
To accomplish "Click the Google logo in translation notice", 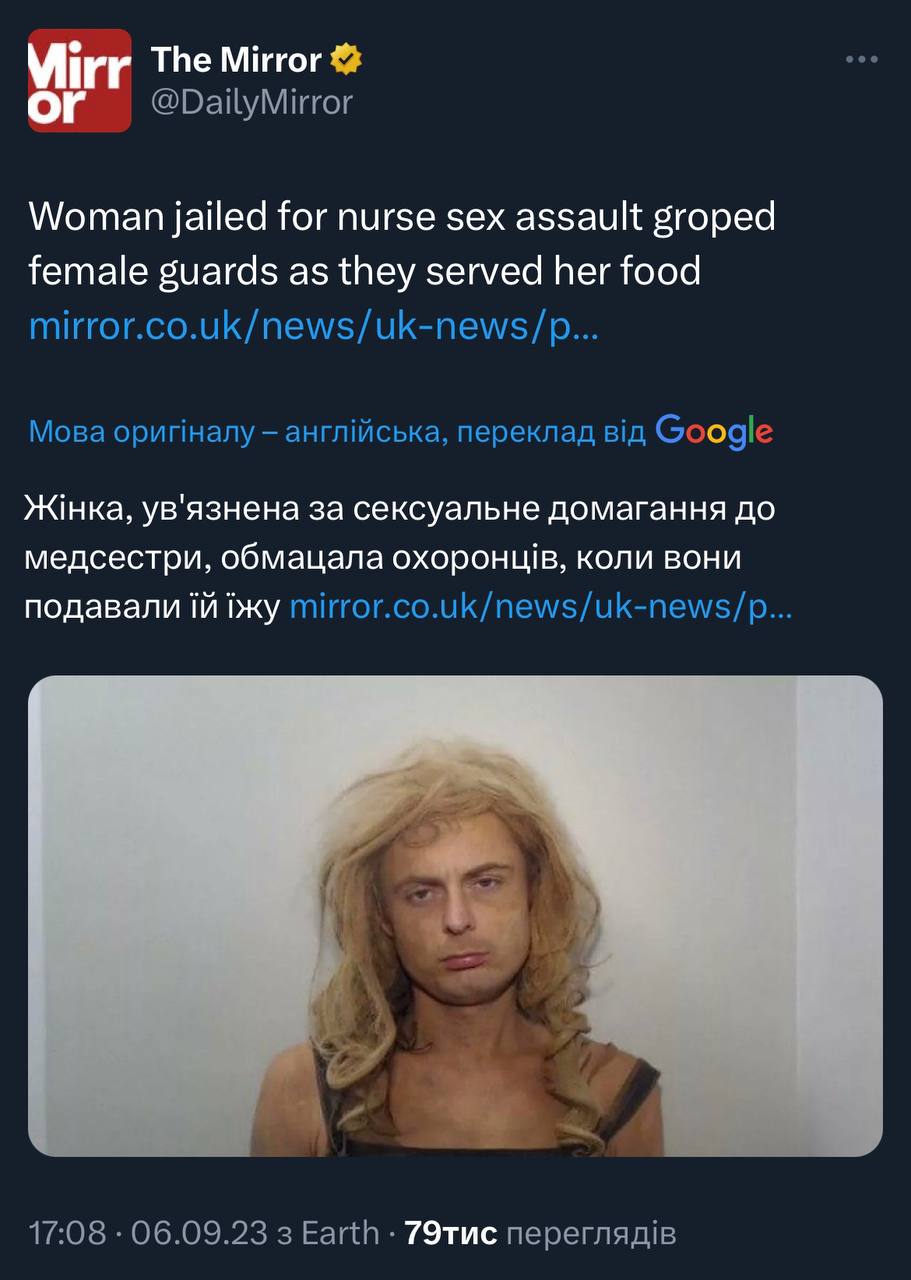I will click(714, 431).
